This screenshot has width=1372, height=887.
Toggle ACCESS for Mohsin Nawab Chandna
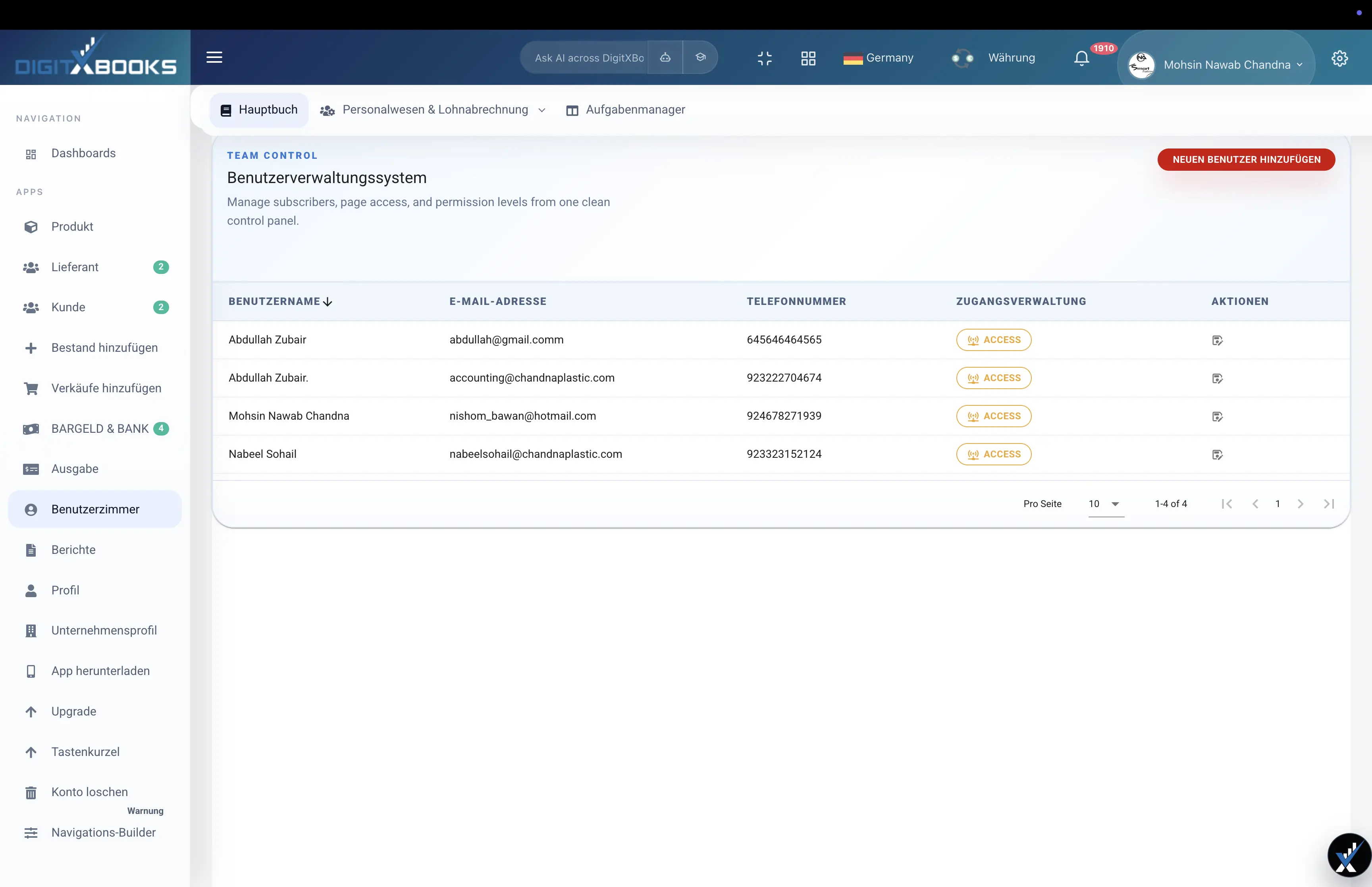coord(994,416)
